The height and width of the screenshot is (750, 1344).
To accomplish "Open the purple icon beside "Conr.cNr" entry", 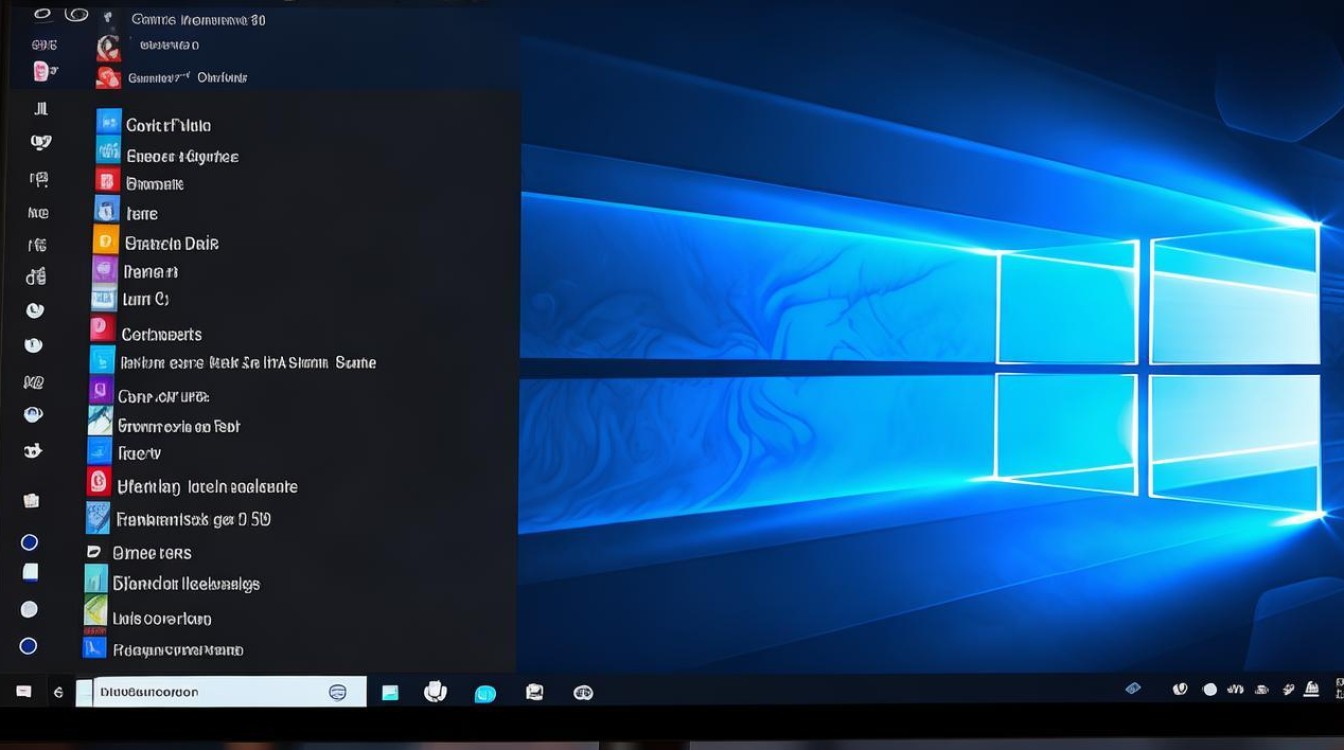I will click(x=100, y=390).
